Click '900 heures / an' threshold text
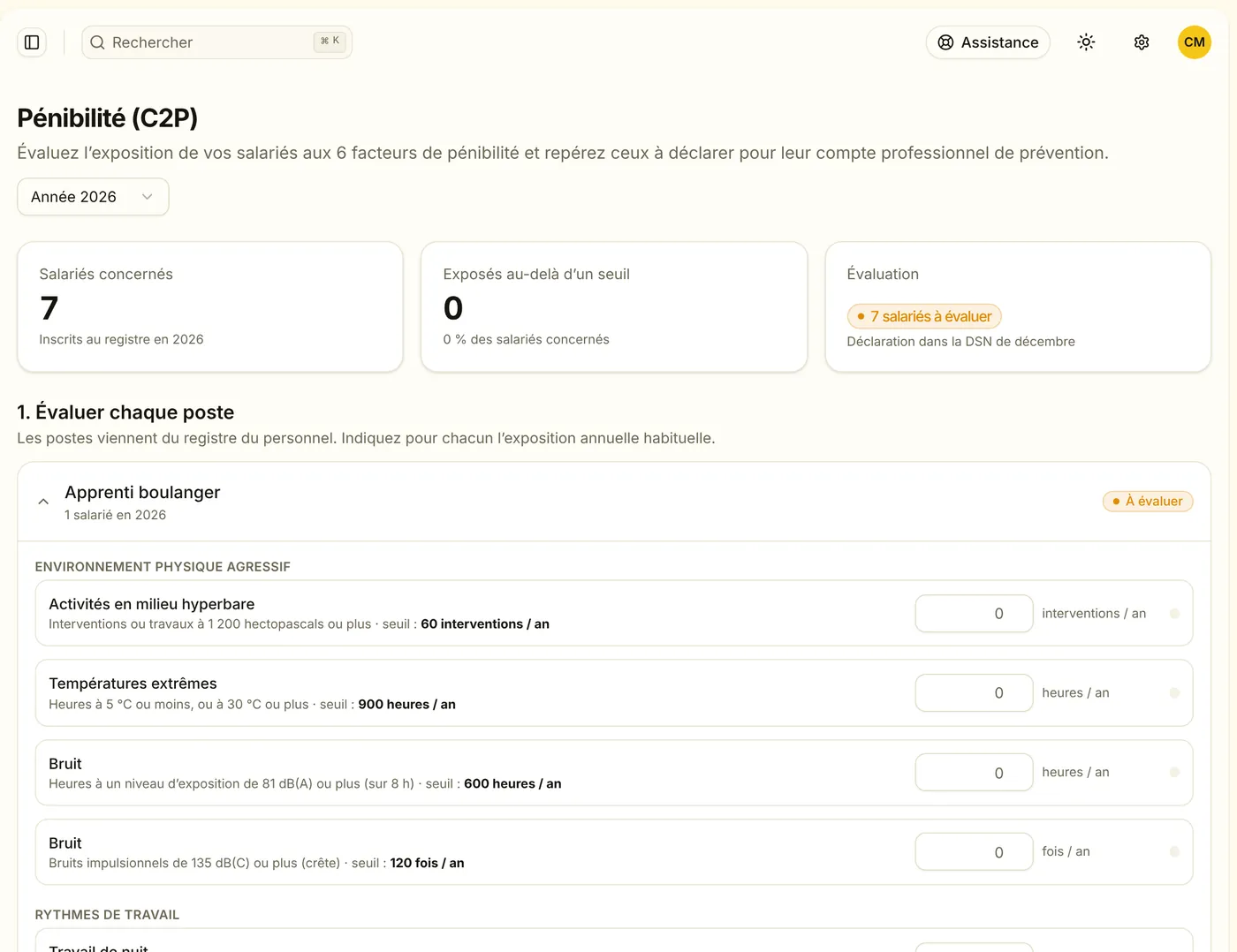1237x952 pixels. 407,705
